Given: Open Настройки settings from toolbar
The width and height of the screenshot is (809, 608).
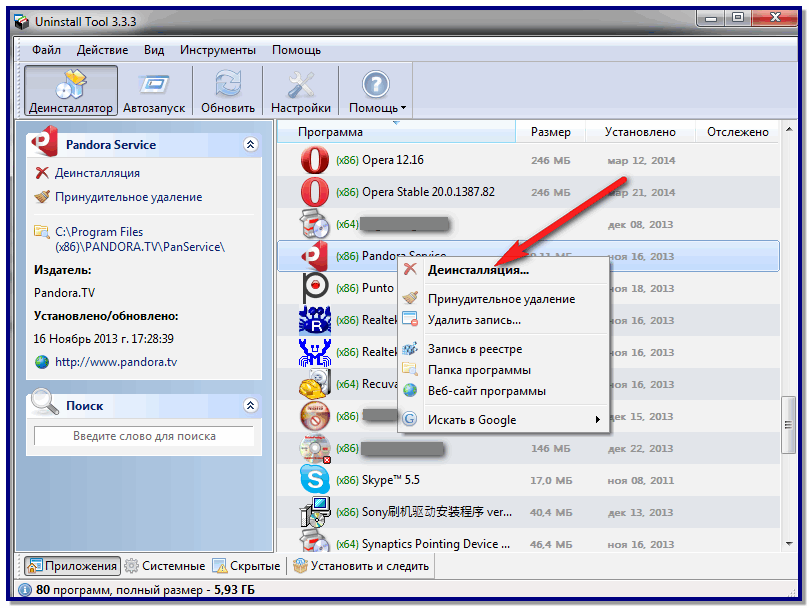Looking at the screenshot, I should 300,91.
